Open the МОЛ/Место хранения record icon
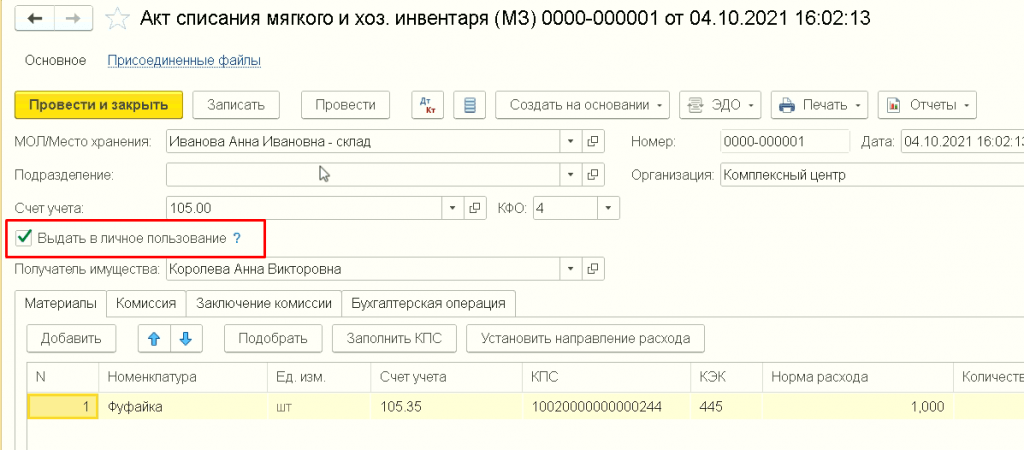1024x450 pixels. [x=592, y=141]
